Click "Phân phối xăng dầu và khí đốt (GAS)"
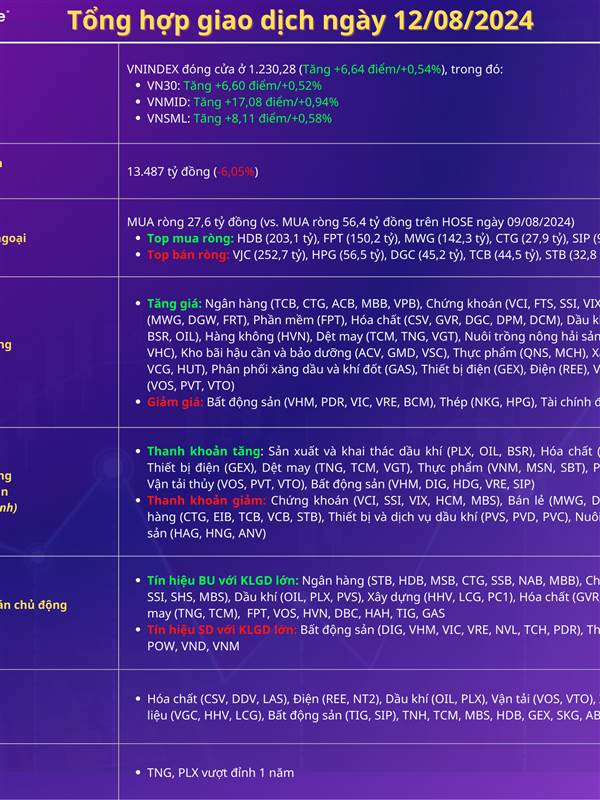Viewport: 600px width, 800px height. [313, 369]
